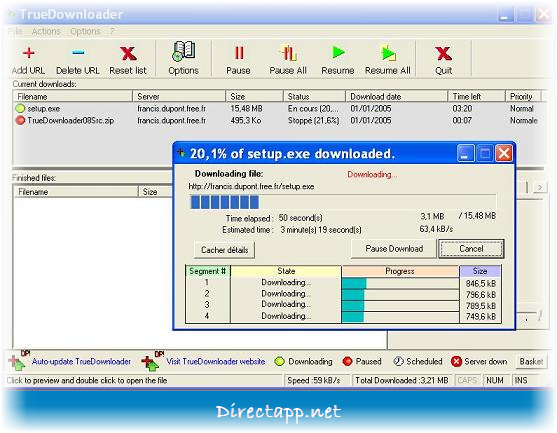557x433 pixels.
Task: Open Auto-update TrueDownloader link
Action: point(81,362)
